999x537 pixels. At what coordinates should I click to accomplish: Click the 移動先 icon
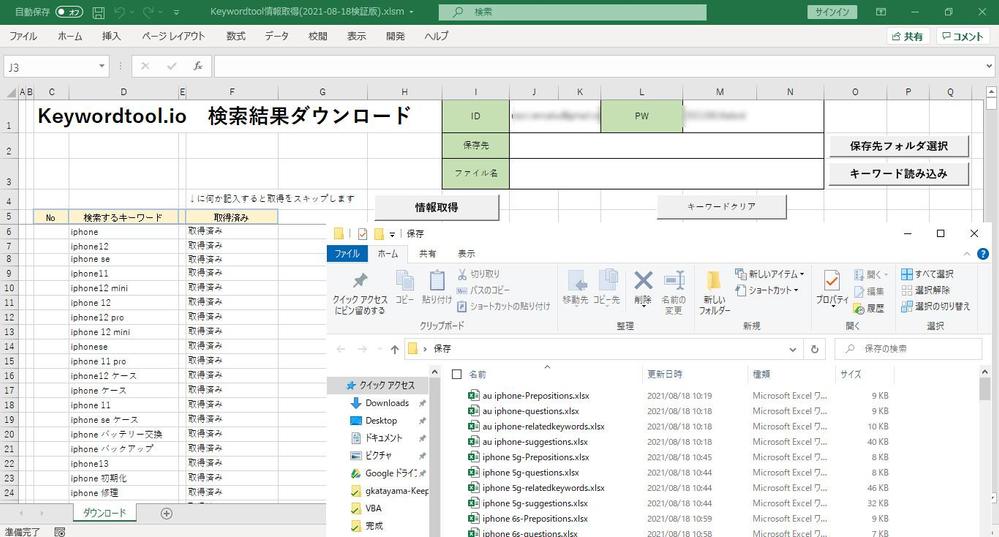pyautogui.click(x=577, y=281)
